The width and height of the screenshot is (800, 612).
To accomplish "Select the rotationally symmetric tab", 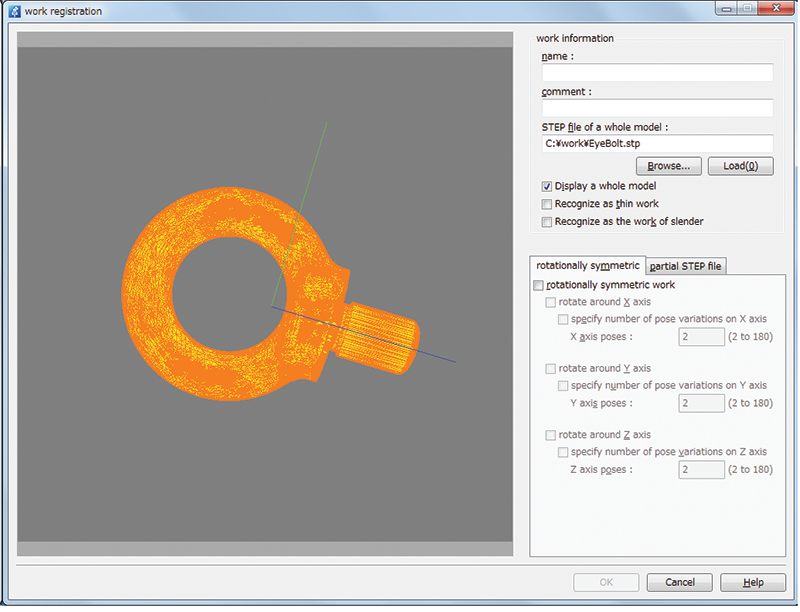I will pos(587,265).
